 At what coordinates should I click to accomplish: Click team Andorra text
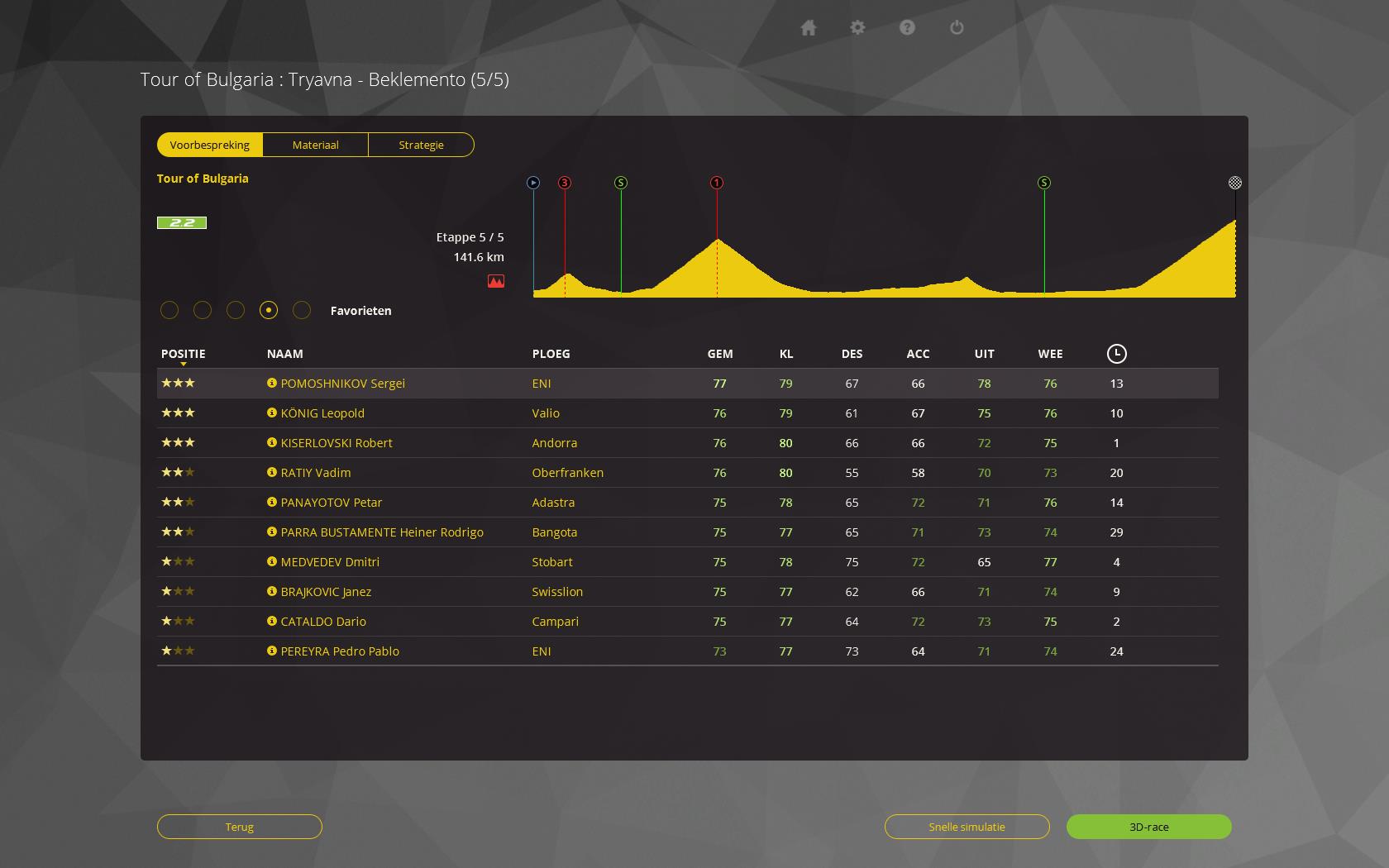(555, 443)
